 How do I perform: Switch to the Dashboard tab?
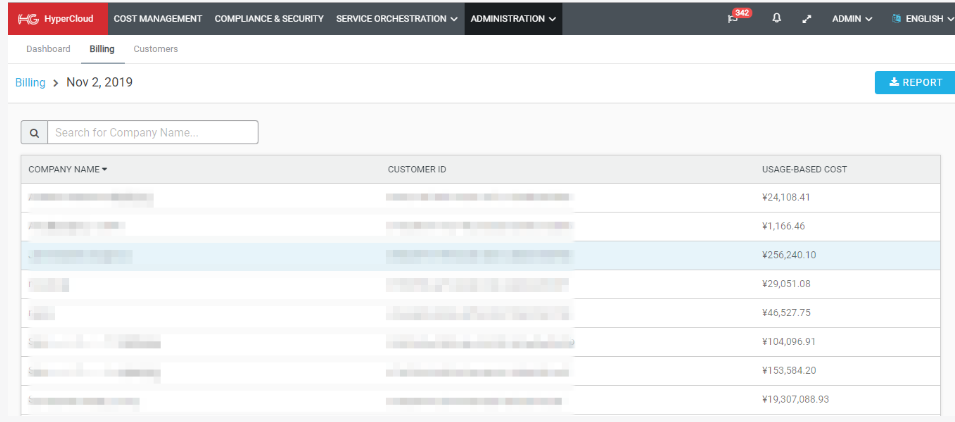point(48,49)
